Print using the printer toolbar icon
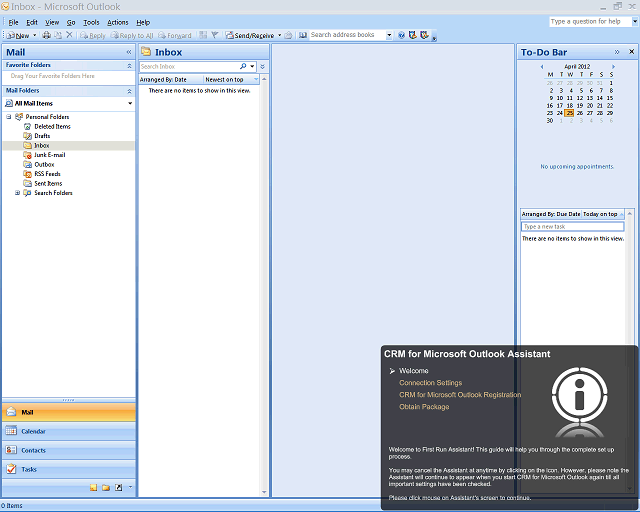The image size is (640, 512). pyautogui.click(x=47, y=35)
